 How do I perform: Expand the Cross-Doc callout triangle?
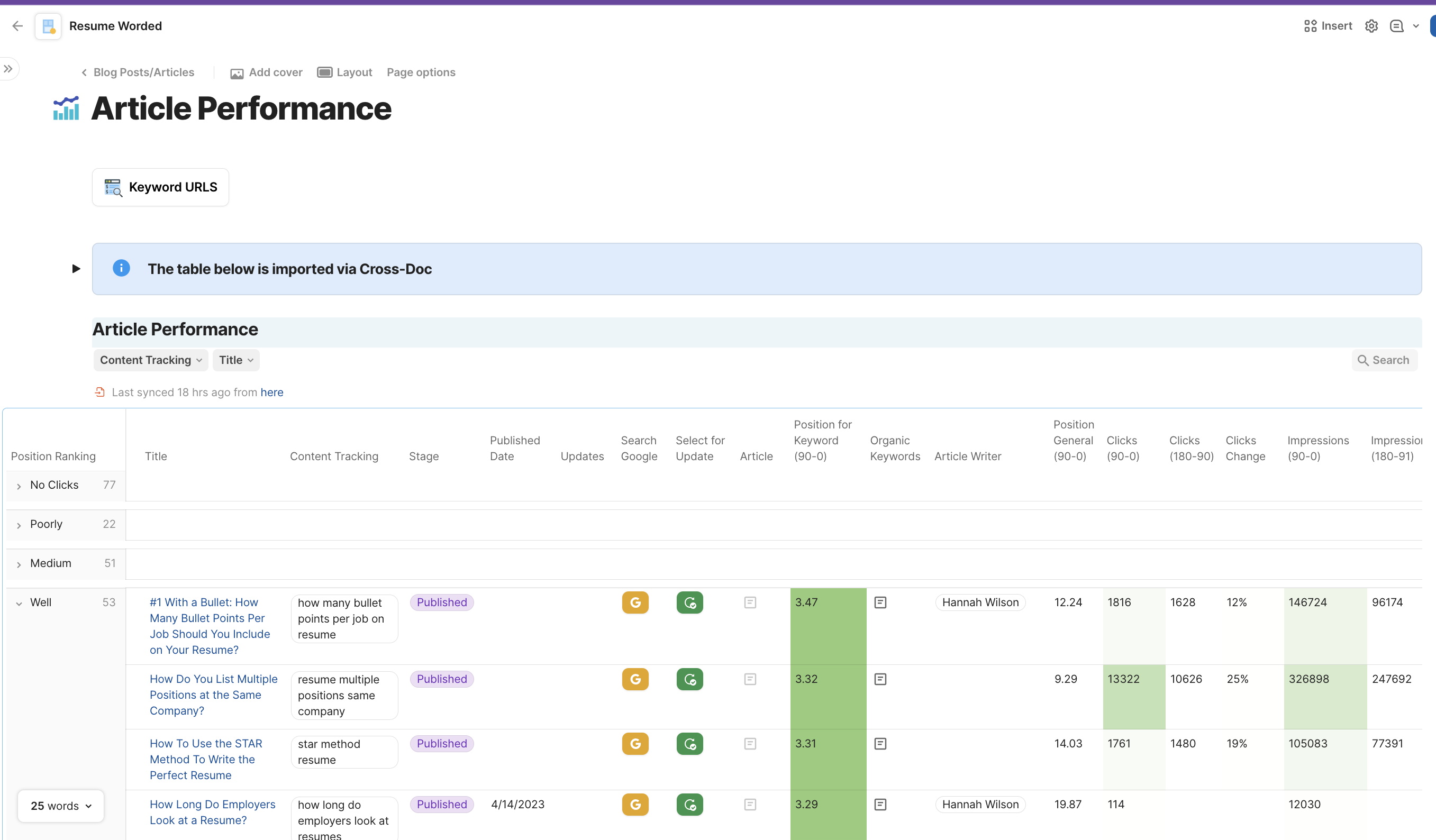pos(76,268)
